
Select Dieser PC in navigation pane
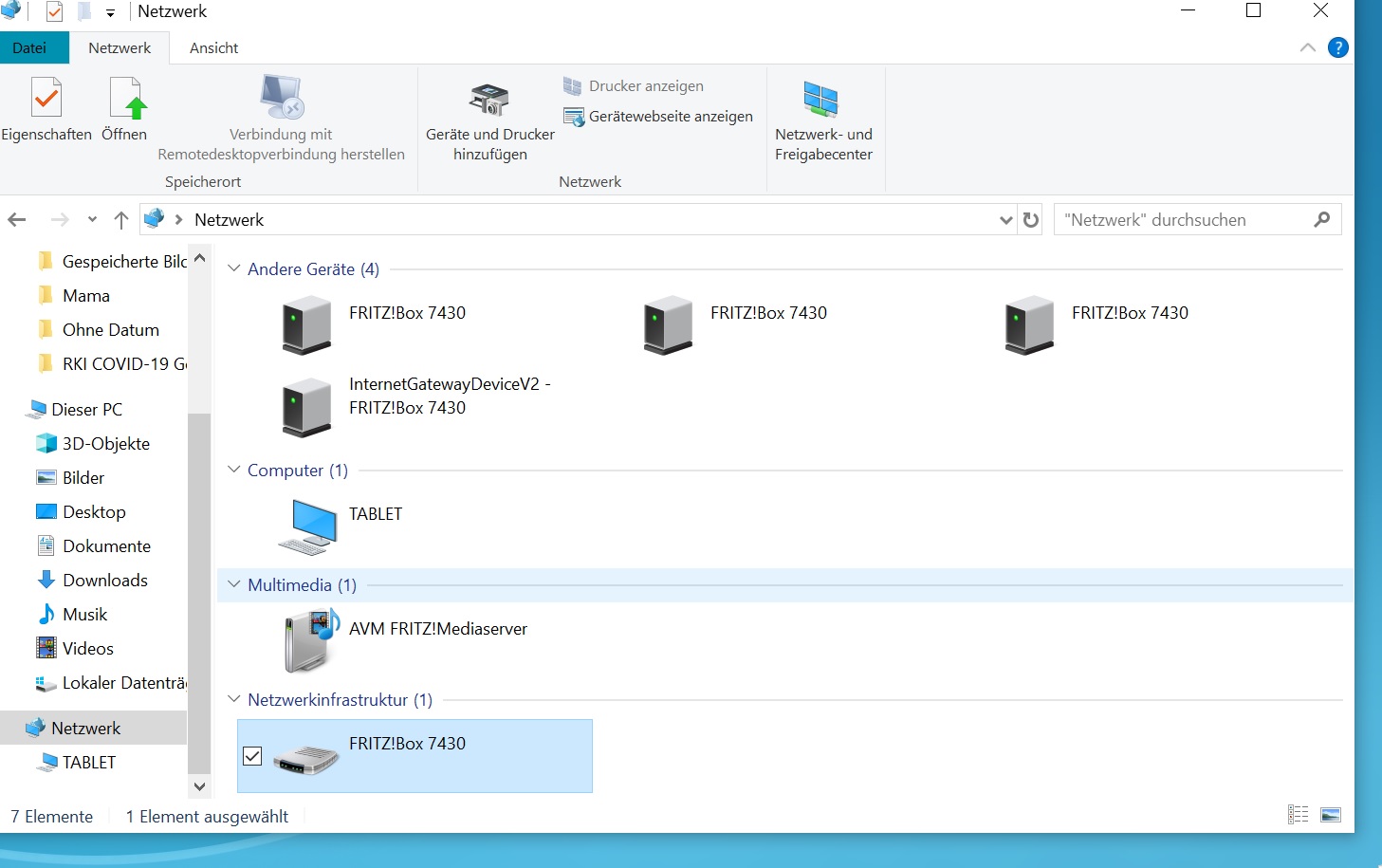click(76, 409)
